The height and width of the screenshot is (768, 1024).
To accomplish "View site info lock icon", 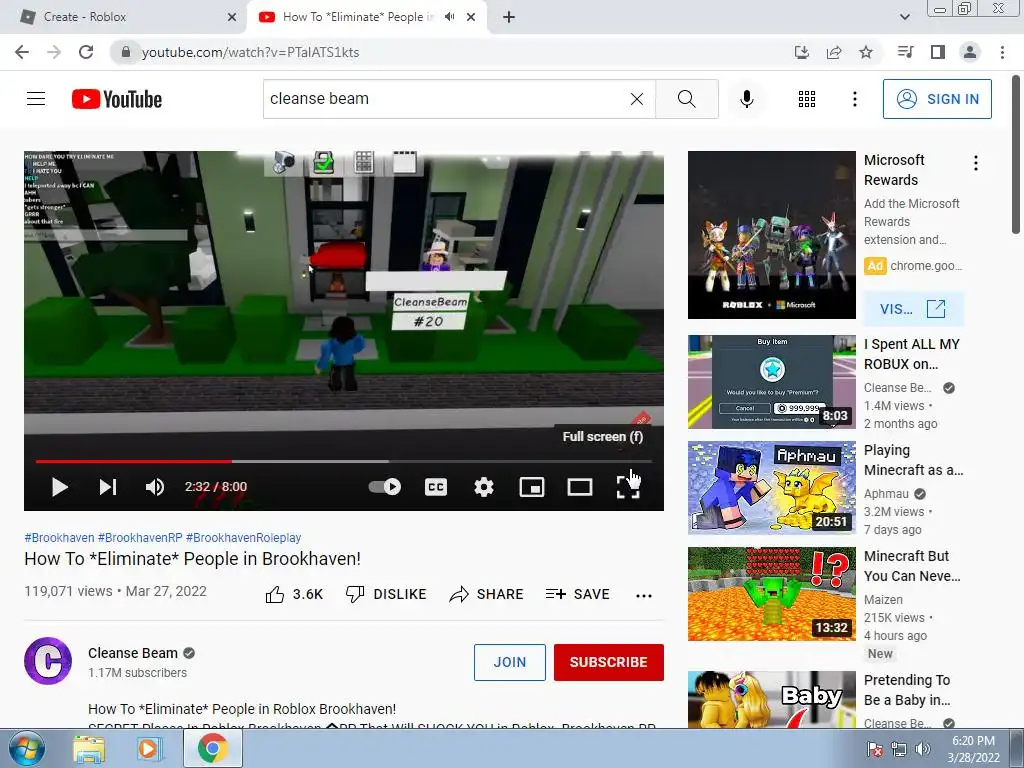I will (x=126, y=52).
